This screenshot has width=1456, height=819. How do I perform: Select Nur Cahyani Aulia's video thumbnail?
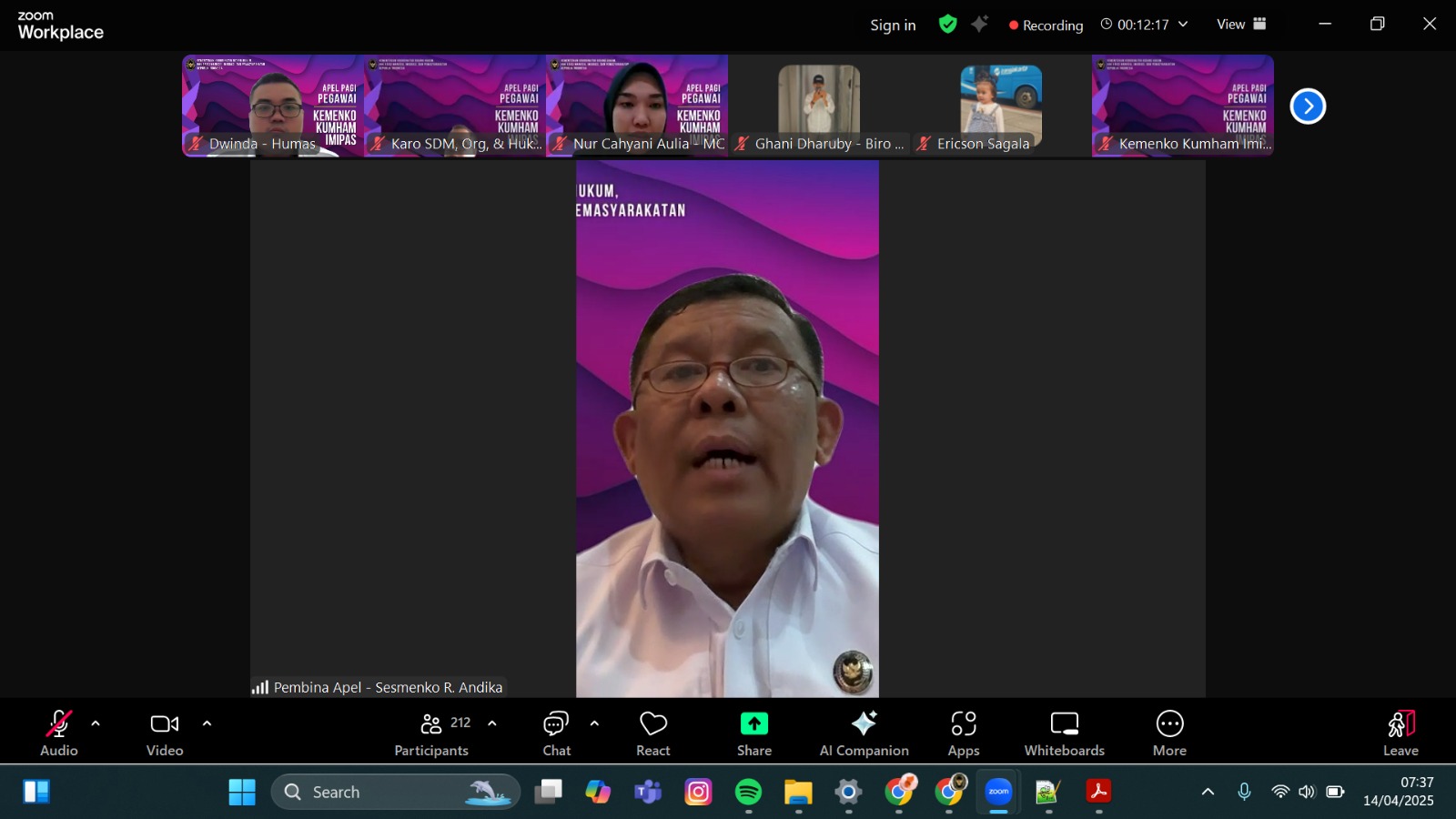point(637,105)
